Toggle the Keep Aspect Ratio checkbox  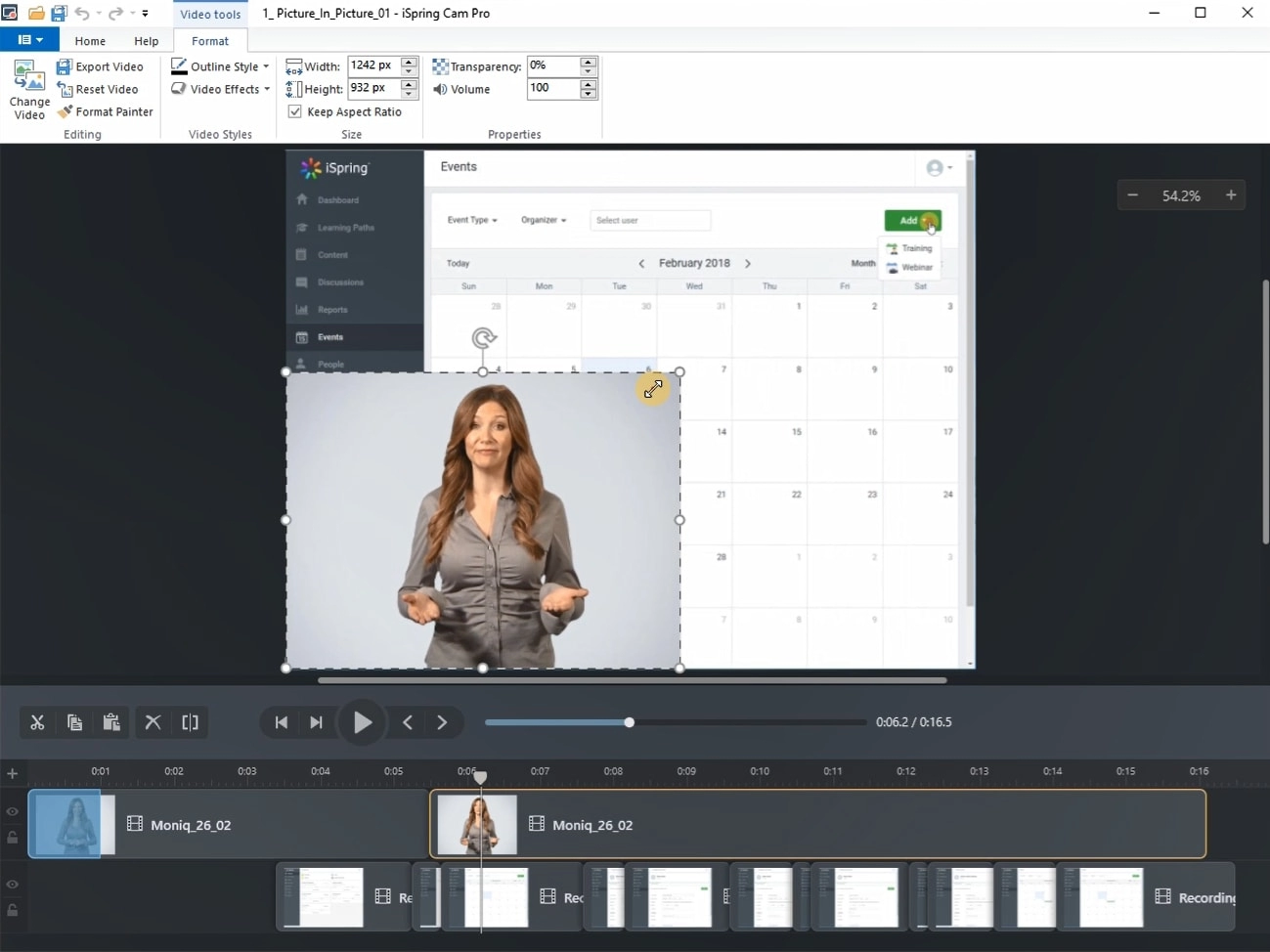pyautogui.click(x=294, y=111)
